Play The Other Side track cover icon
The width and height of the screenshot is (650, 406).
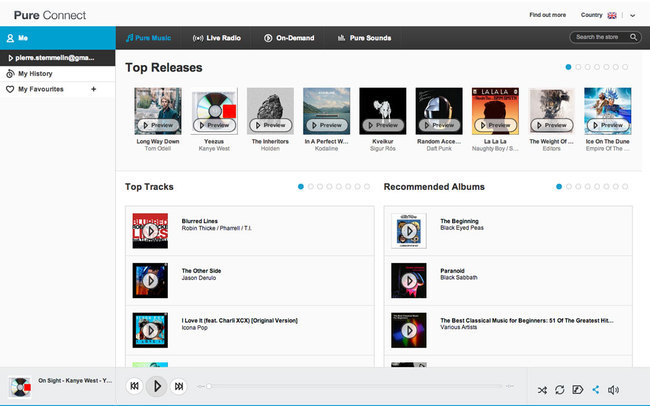point(150,281)
